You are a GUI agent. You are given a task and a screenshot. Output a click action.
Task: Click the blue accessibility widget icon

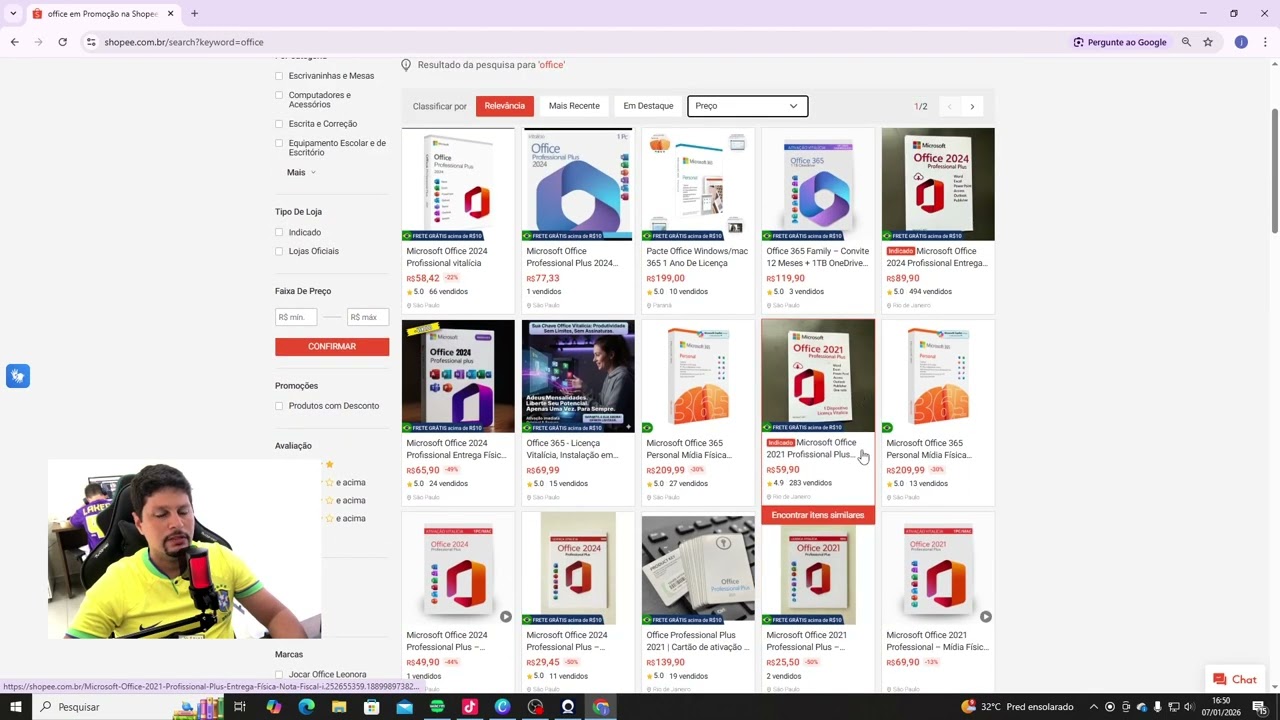tap(17, 376)
